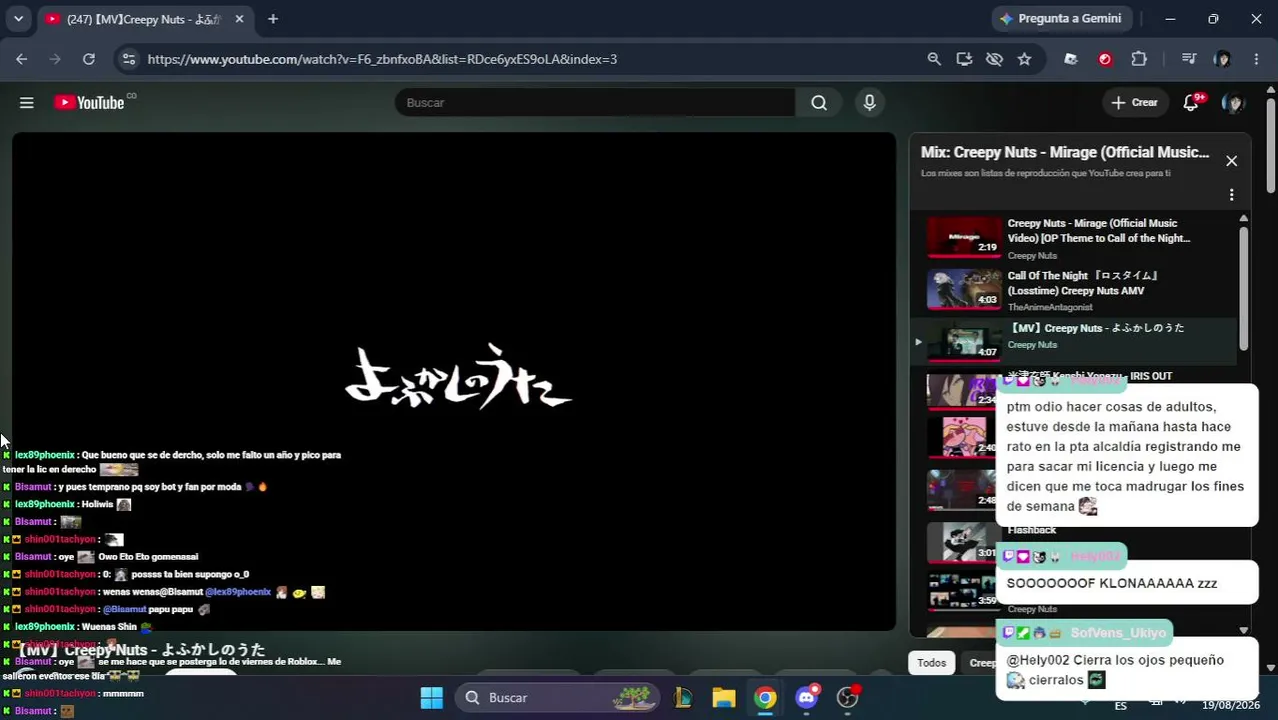Open a new browser tab
The width and height of the screenshot is (1278, 720).
coord(273,19)
